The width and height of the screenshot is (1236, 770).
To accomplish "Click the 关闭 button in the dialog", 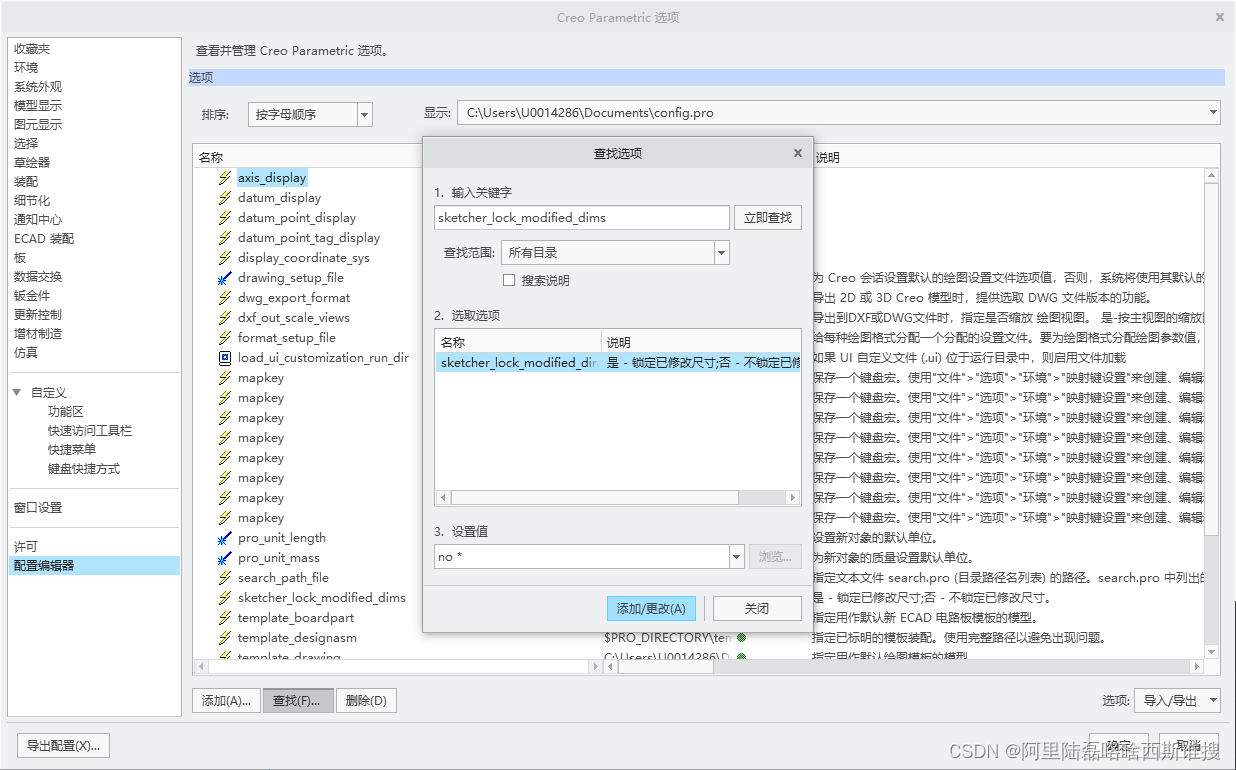I will (757, 608).
